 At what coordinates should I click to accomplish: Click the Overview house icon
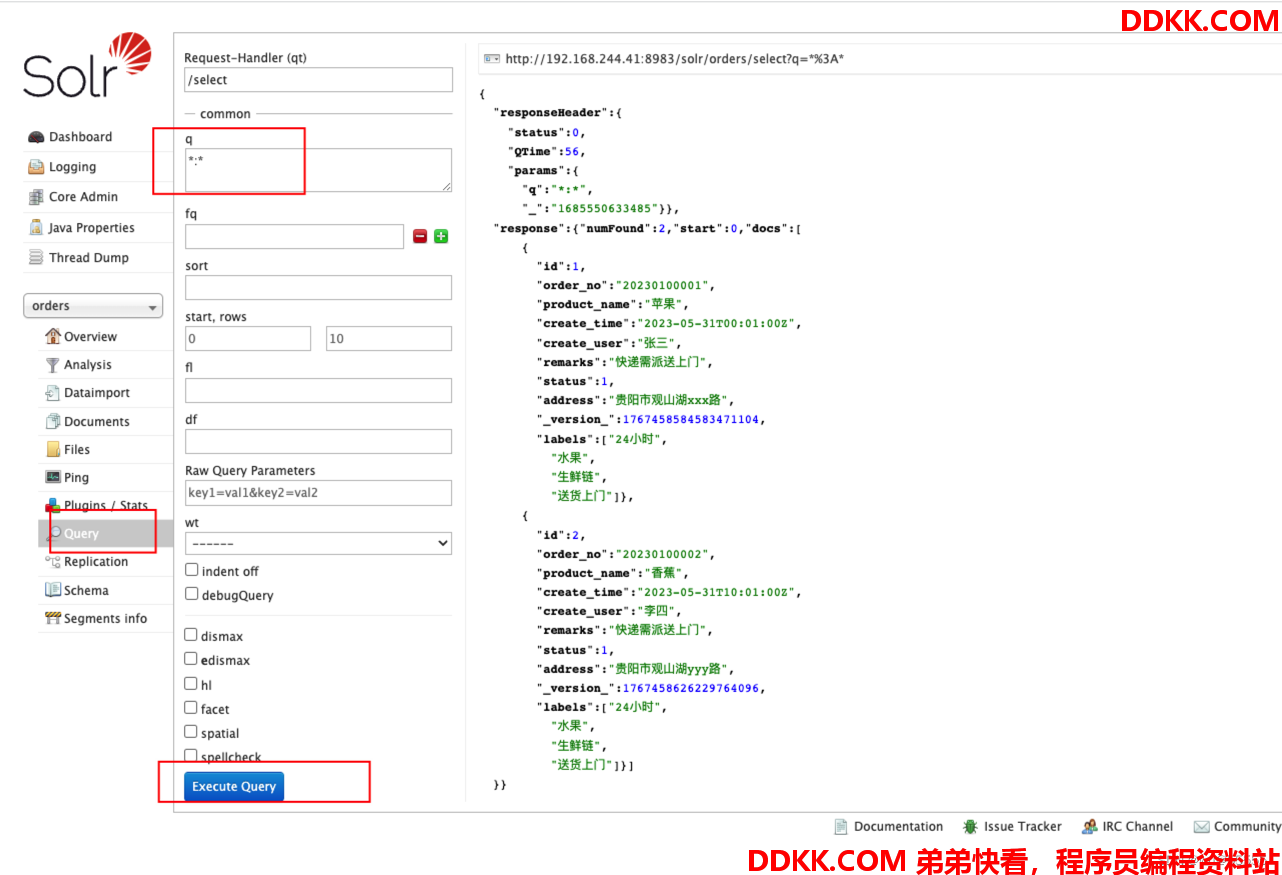coord(53,337)
